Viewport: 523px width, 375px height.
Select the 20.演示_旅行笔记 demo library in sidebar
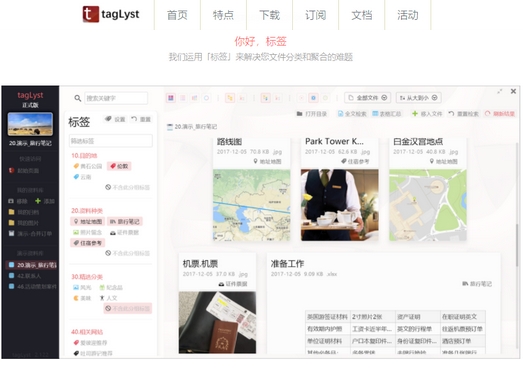click(x=32, y=265)
